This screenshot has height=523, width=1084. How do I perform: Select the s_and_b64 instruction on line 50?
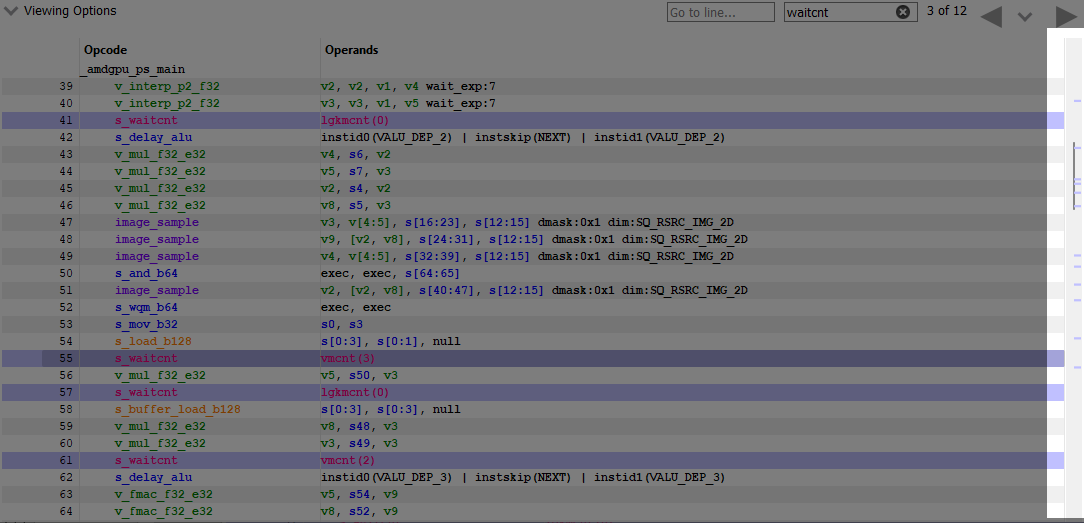[146, 273]
